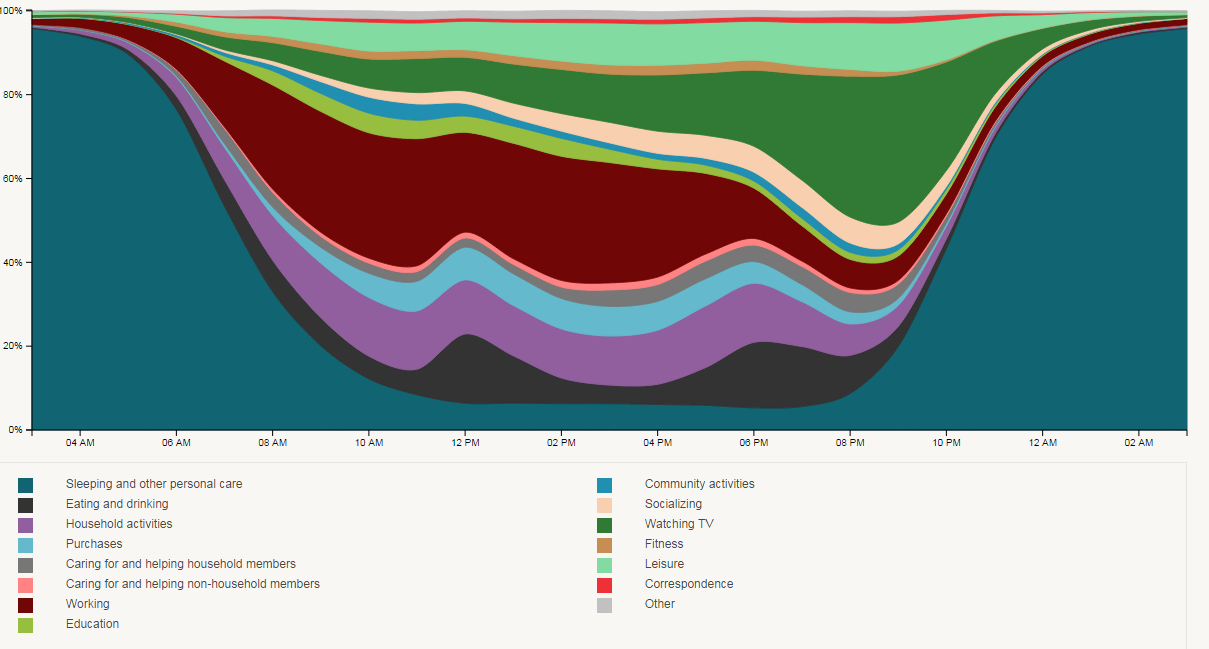Click the Eating and drinking color swatch

[25, 505]
